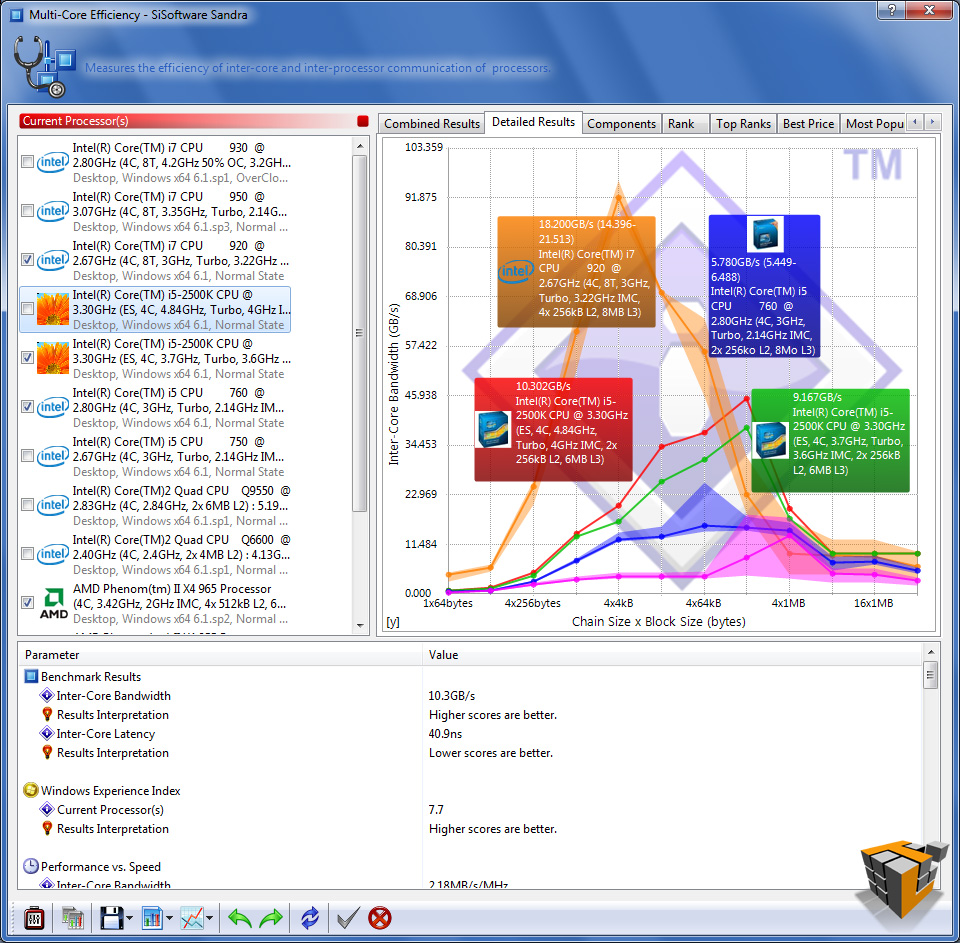Open the Components tab

[621, 124]
